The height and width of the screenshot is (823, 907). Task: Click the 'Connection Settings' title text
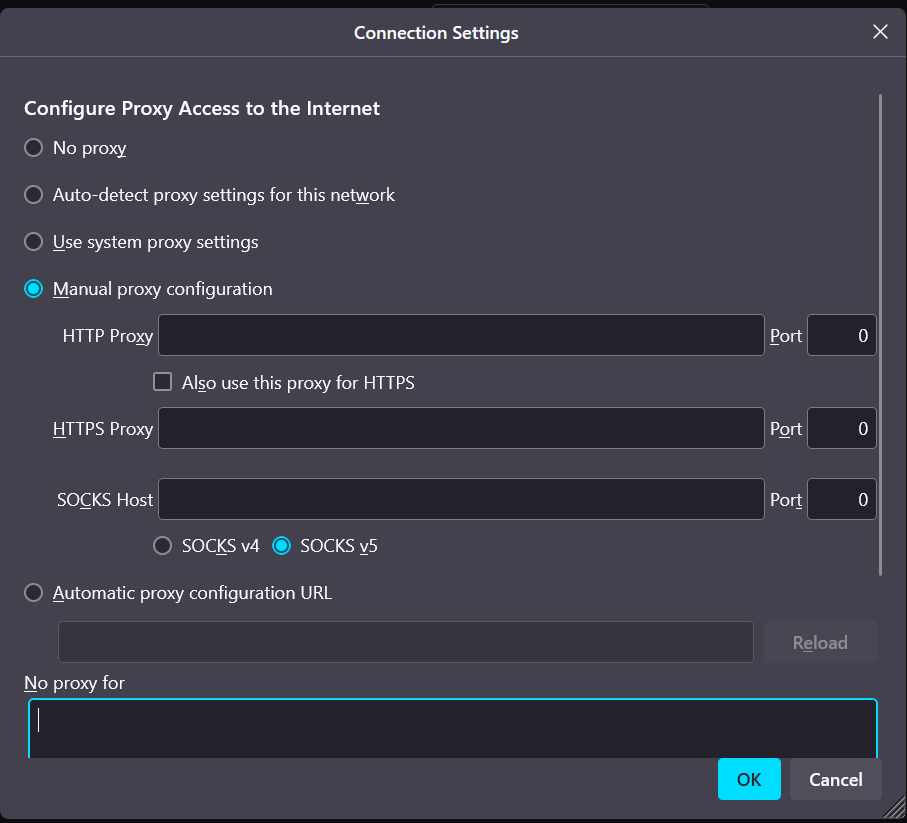point(436,33)
